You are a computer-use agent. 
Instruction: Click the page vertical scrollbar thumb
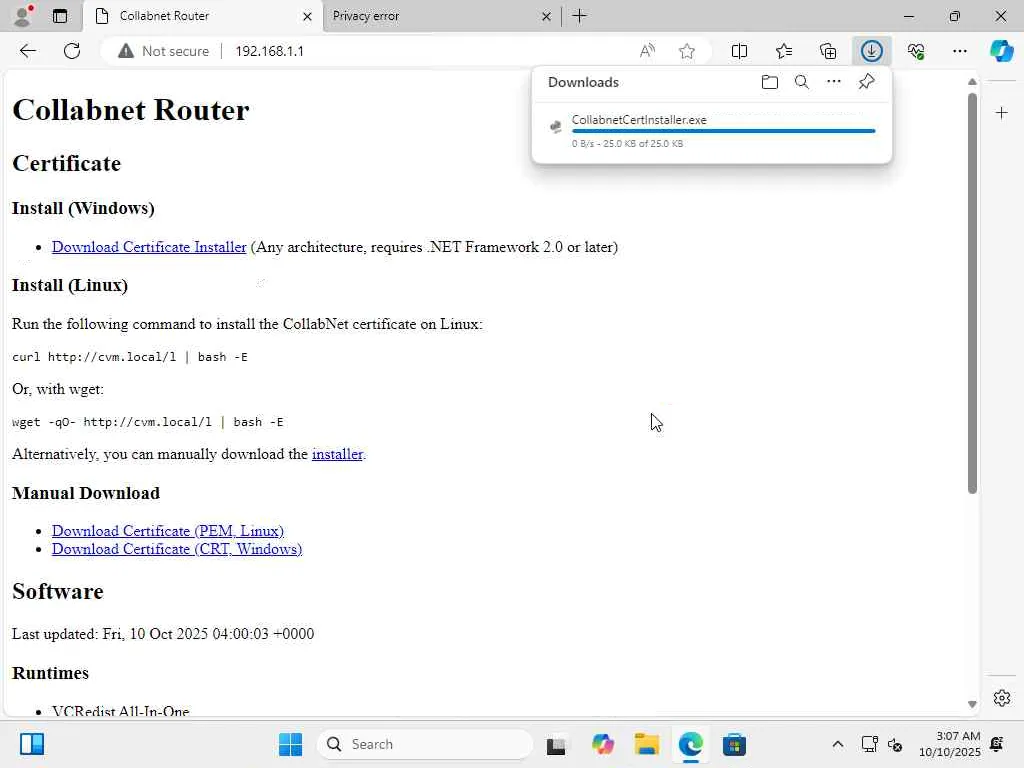tap(972, 294)
